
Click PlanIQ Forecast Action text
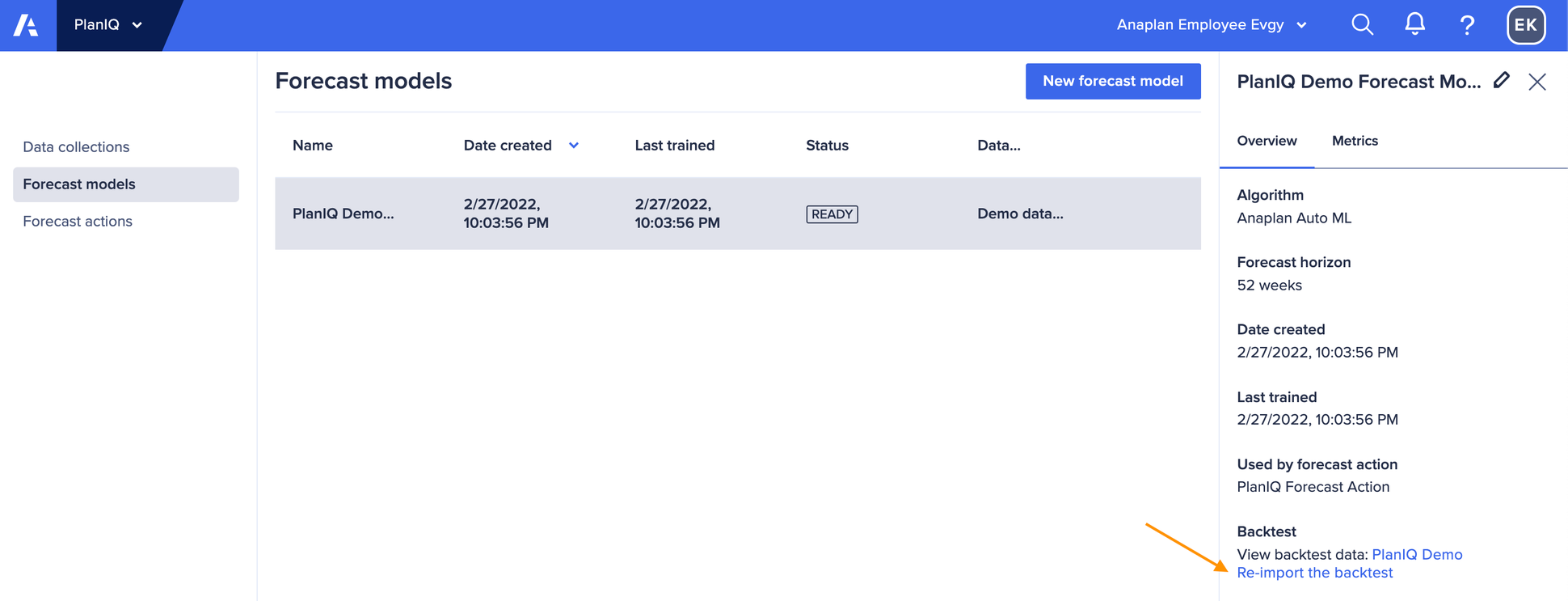[x=1313, y=487]
